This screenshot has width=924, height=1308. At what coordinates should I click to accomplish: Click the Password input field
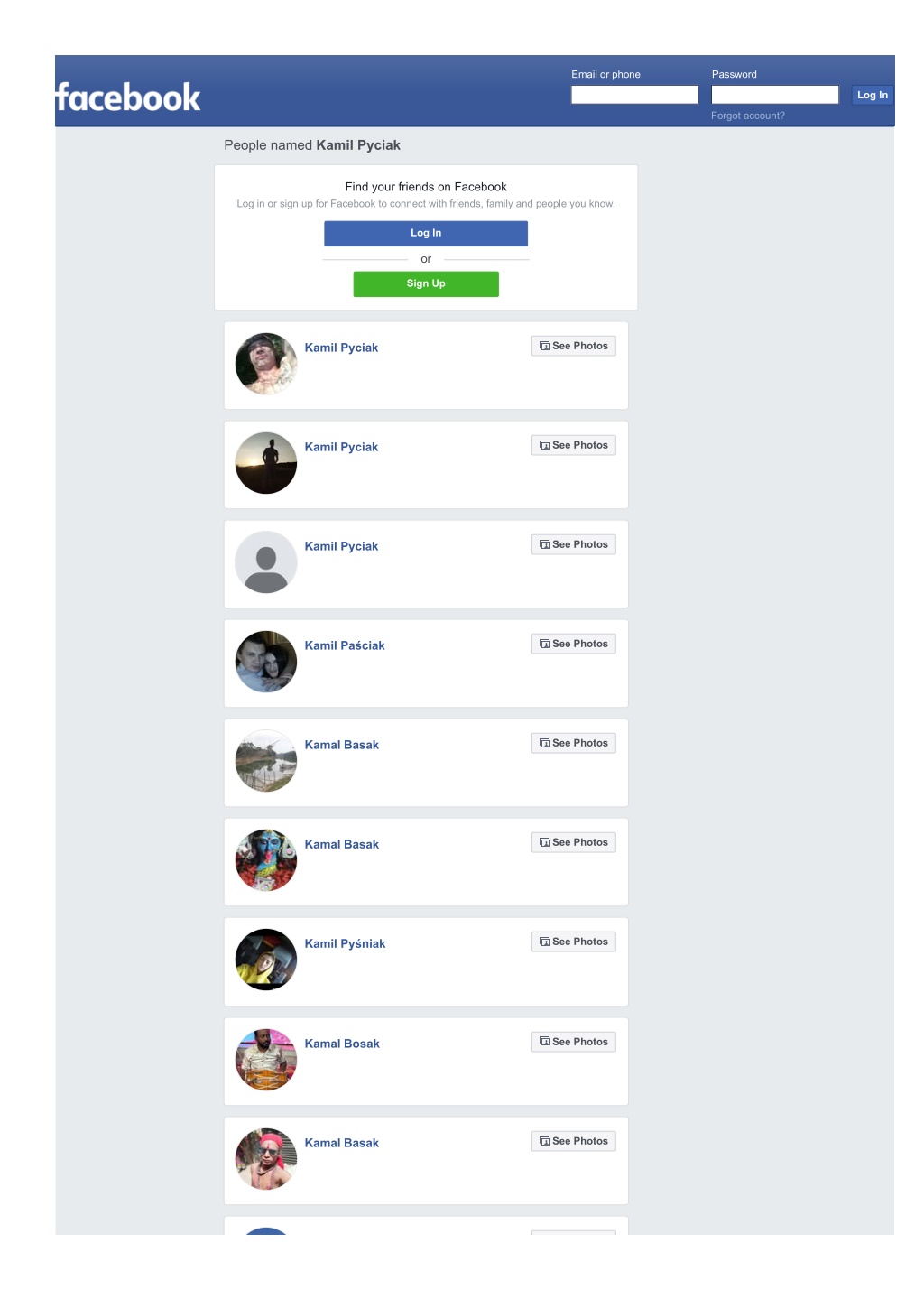[775, 95]
